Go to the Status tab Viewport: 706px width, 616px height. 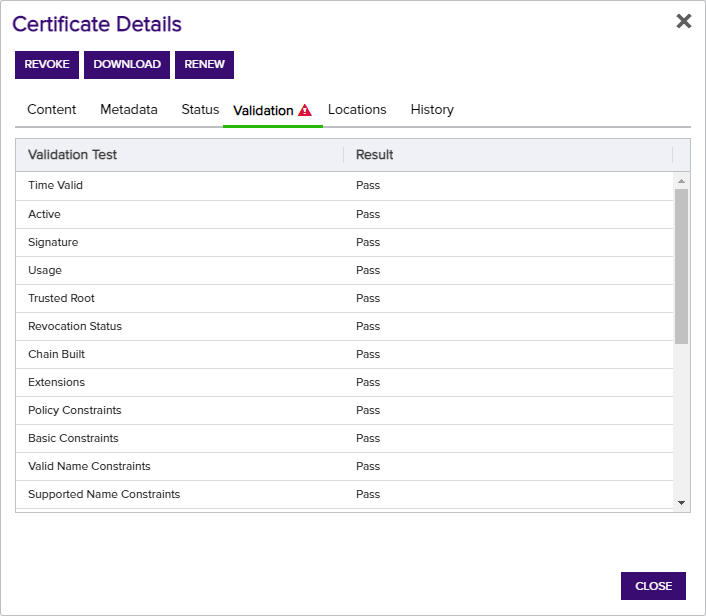tap(200, 109)
